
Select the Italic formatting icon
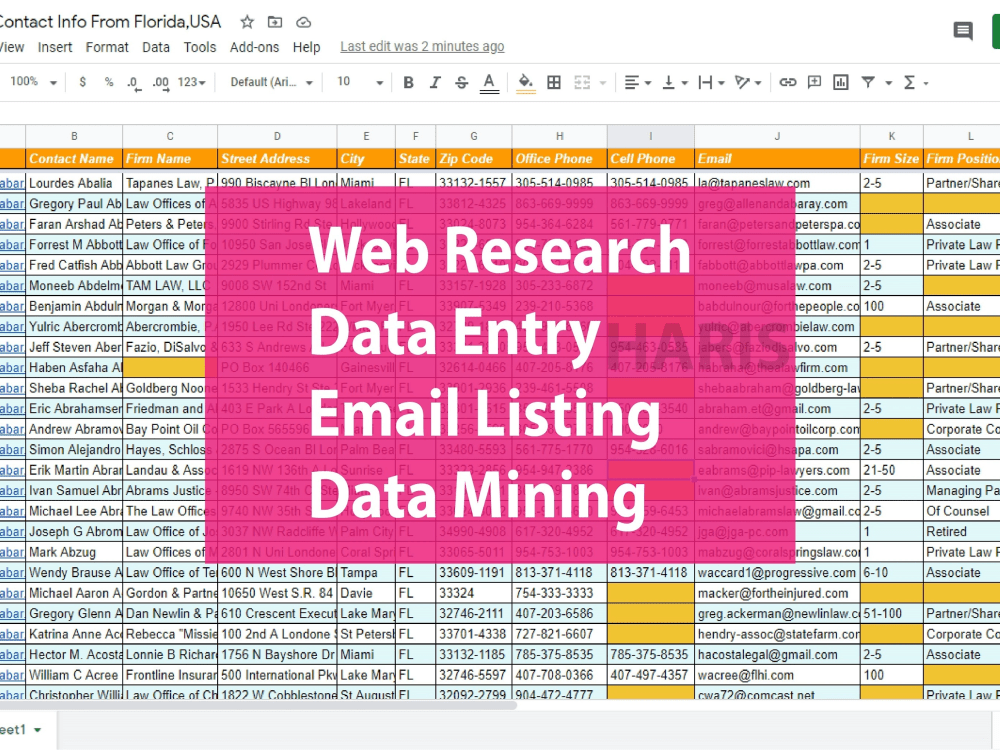434,82
